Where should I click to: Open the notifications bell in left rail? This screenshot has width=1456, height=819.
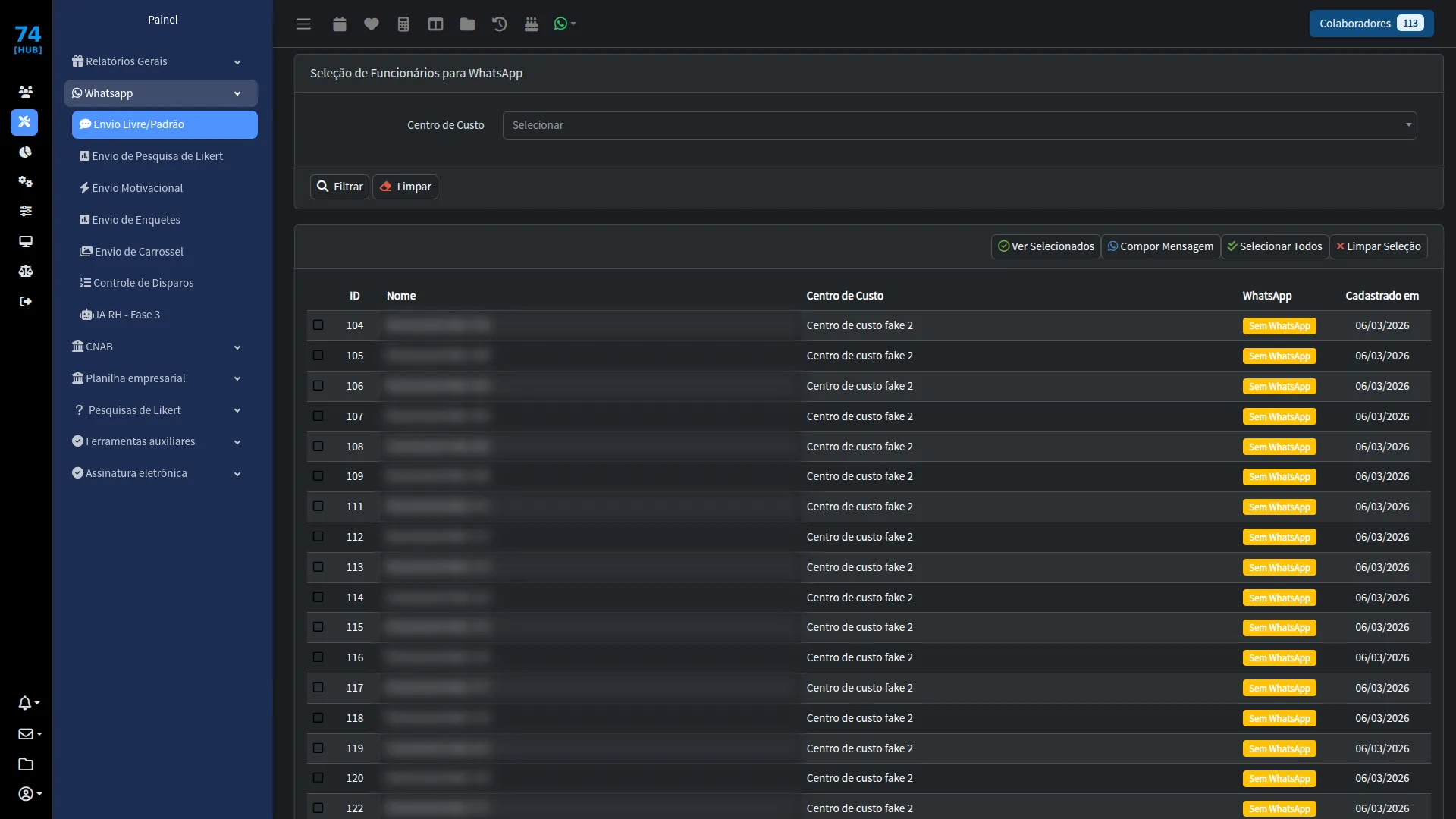click(x=28, y=703)
